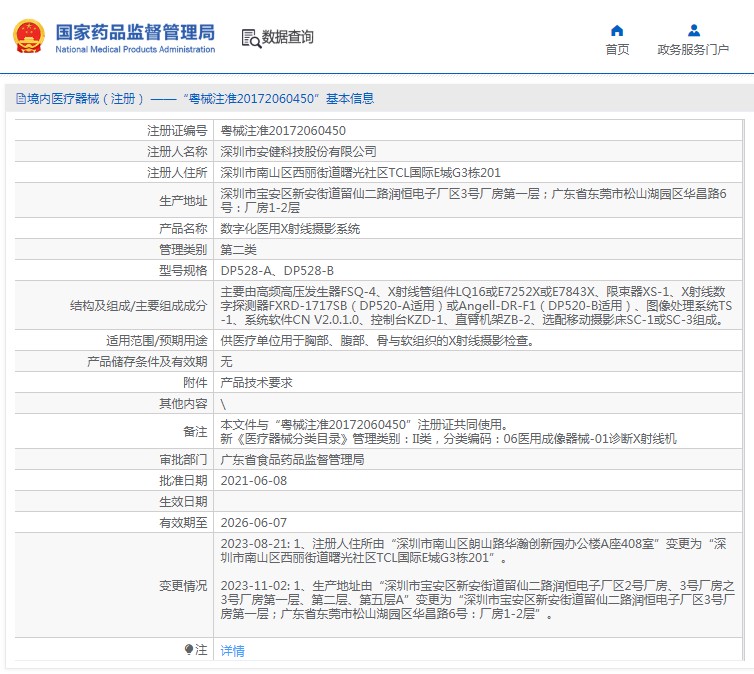Click the document icon before 境内医疗器械
The image size is (754, 674).
(21, 98)
